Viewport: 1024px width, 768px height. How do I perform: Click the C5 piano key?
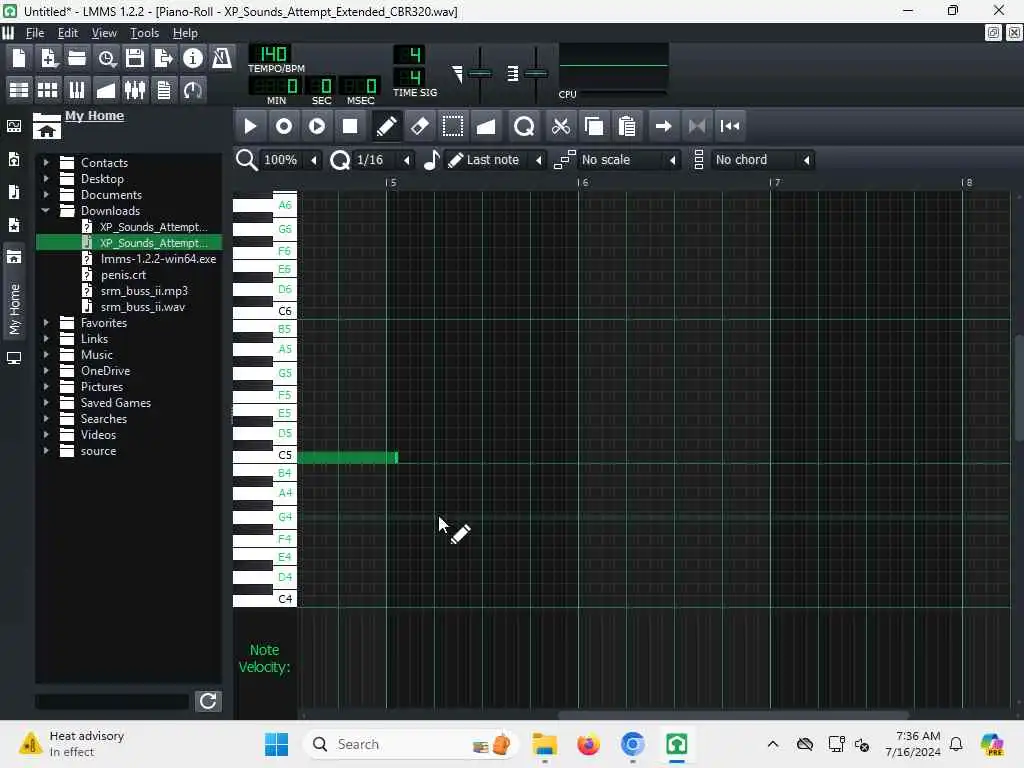point(265,456)
